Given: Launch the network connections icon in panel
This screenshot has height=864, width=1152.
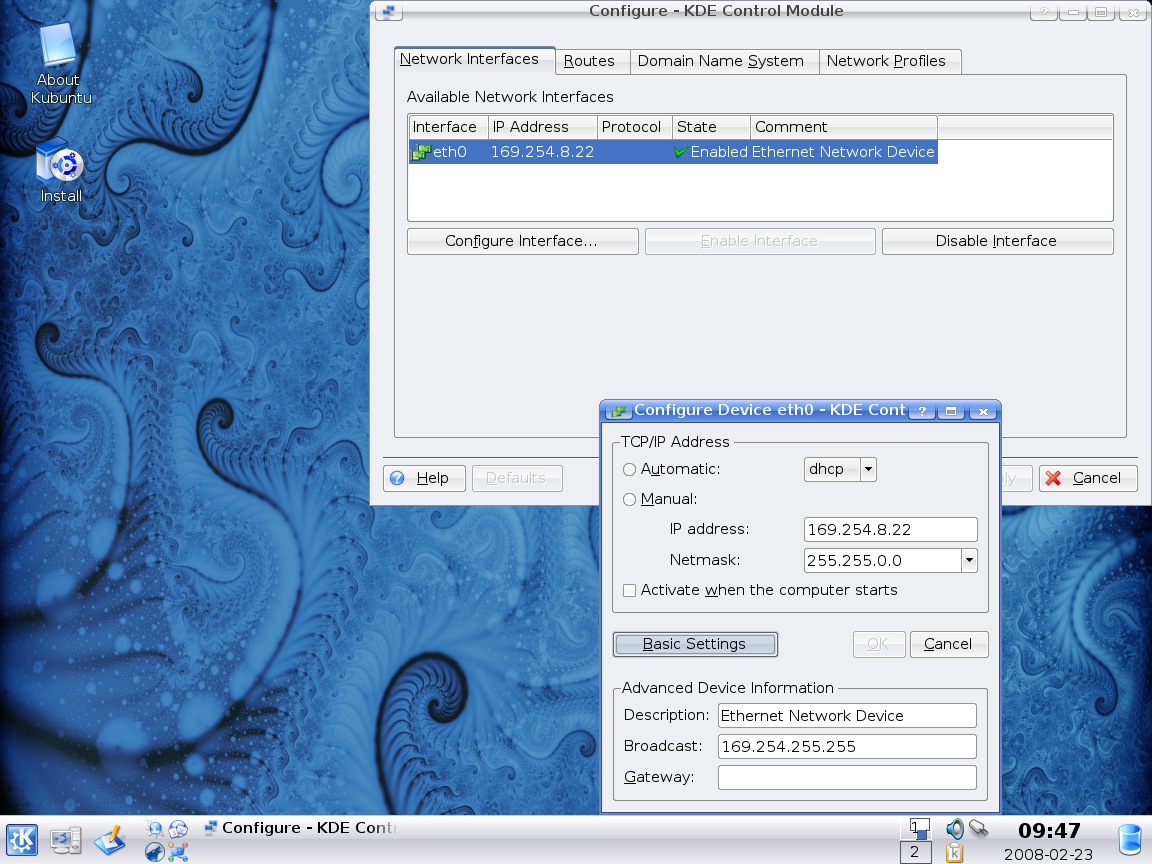Looking at the screenshot, I should (x=179, y=852).
